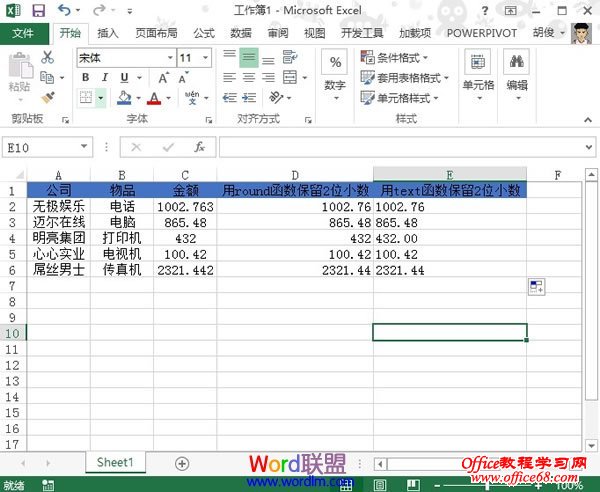The height and width of the screenshot is (492, 600).
Task: Click vertical scrollbar down arrow
Action: pos(591,446)
